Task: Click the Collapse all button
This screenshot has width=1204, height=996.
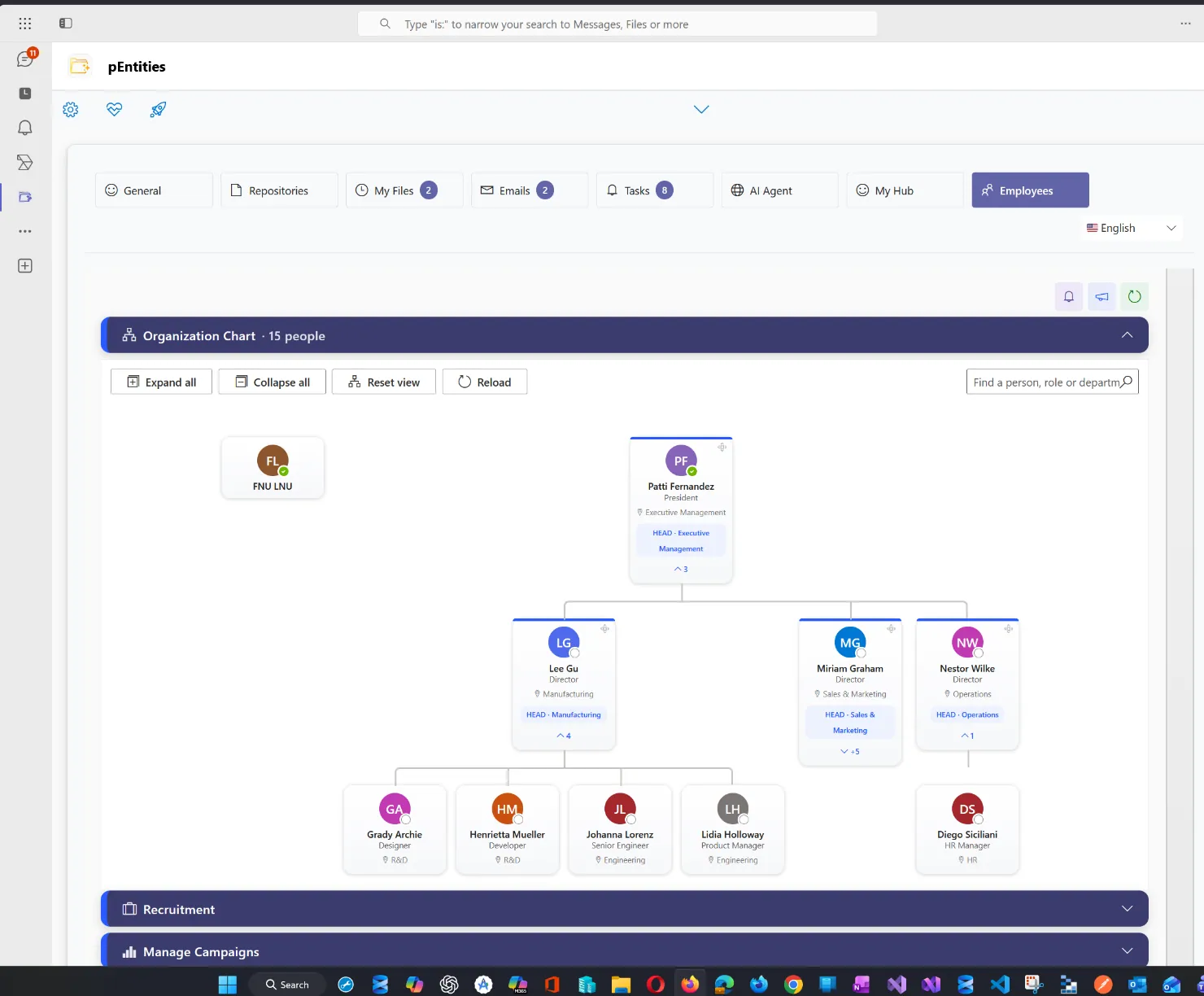Action: (x=273, y=382)
